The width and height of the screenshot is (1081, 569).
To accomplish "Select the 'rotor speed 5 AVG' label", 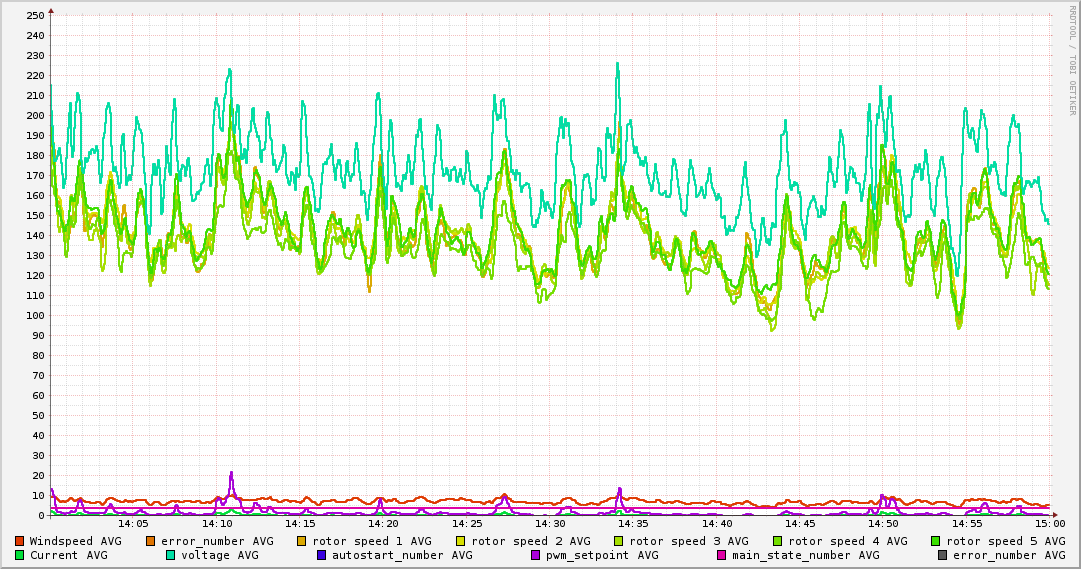I will (1006, 541).
